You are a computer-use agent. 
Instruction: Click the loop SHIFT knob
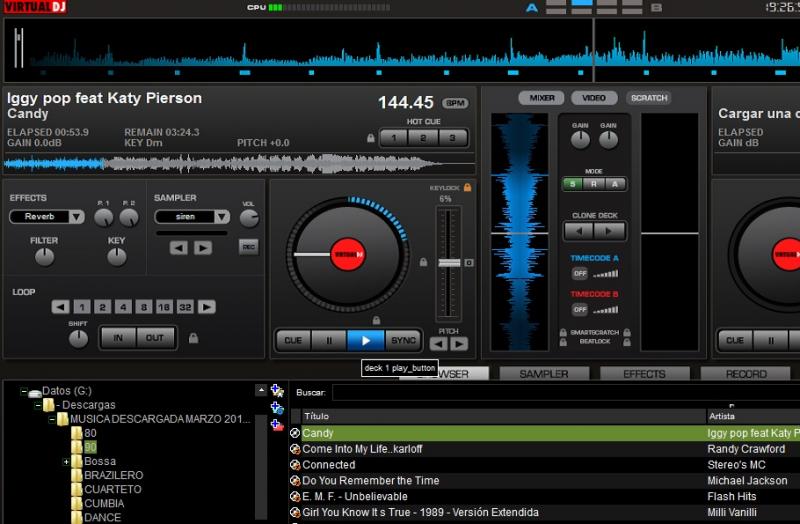point(78,339)
